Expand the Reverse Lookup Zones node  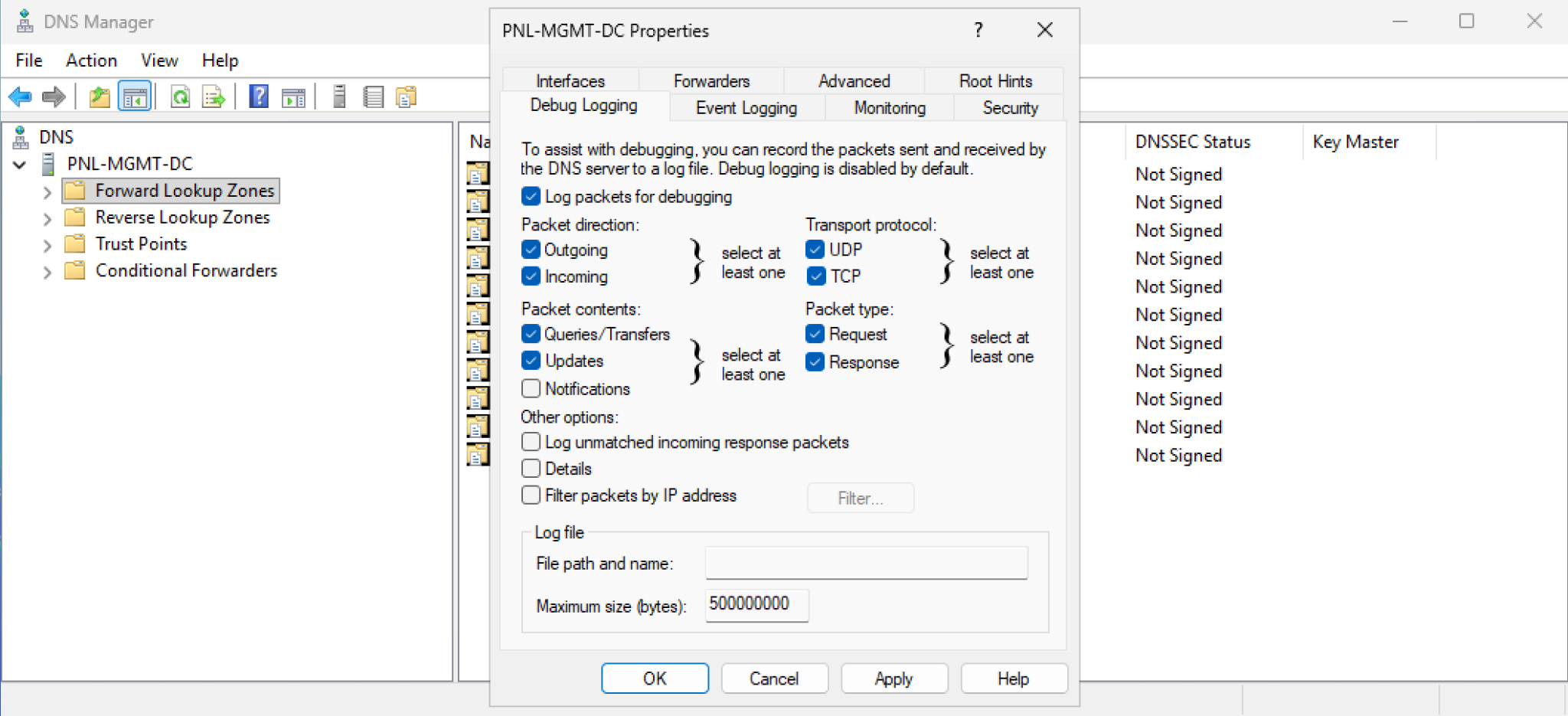coord(47,217)
